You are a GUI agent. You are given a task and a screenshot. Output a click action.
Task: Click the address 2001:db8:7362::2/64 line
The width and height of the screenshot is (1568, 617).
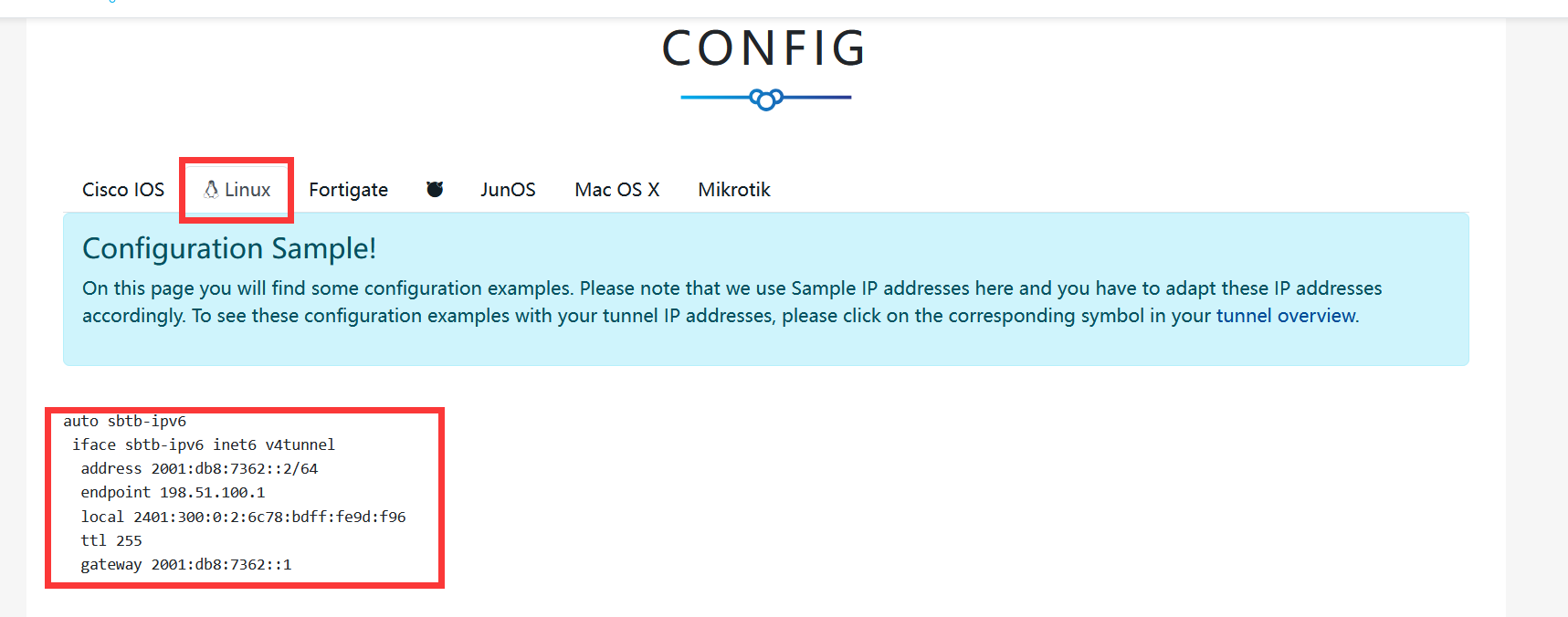click(199, 468)
